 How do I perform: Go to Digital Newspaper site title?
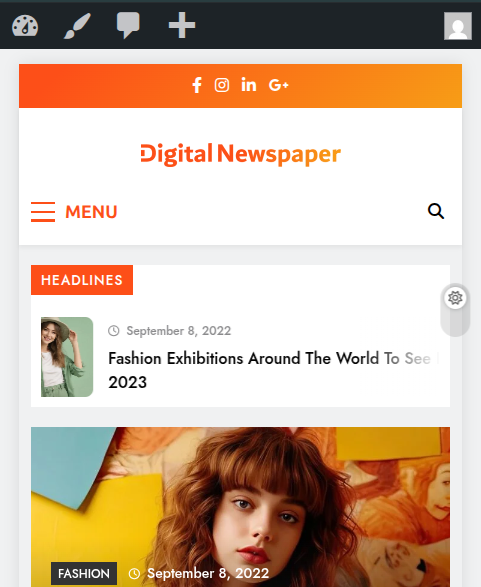coord(241,154)
